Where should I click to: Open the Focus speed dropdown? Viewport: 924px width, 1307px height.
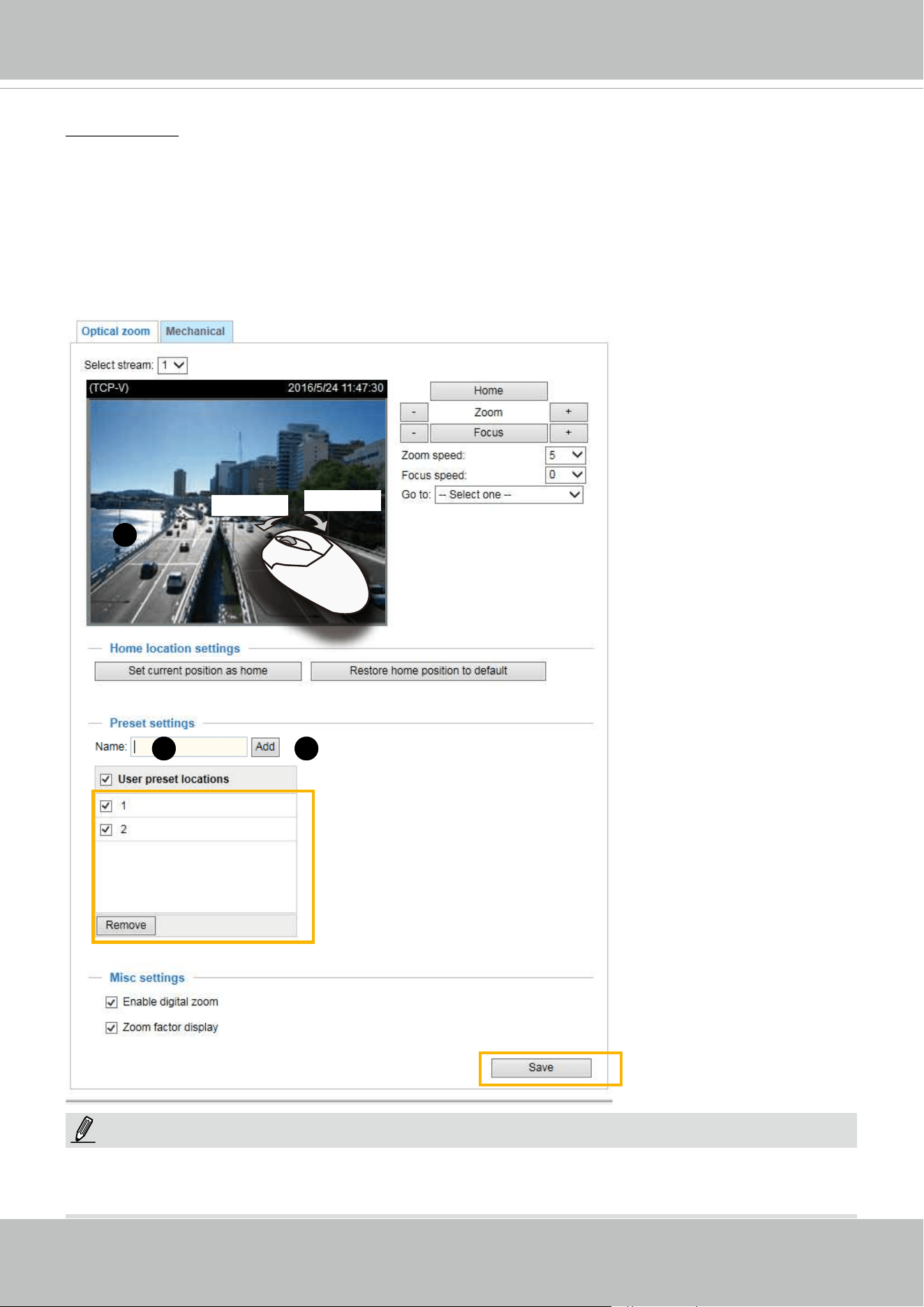[565, 475]
